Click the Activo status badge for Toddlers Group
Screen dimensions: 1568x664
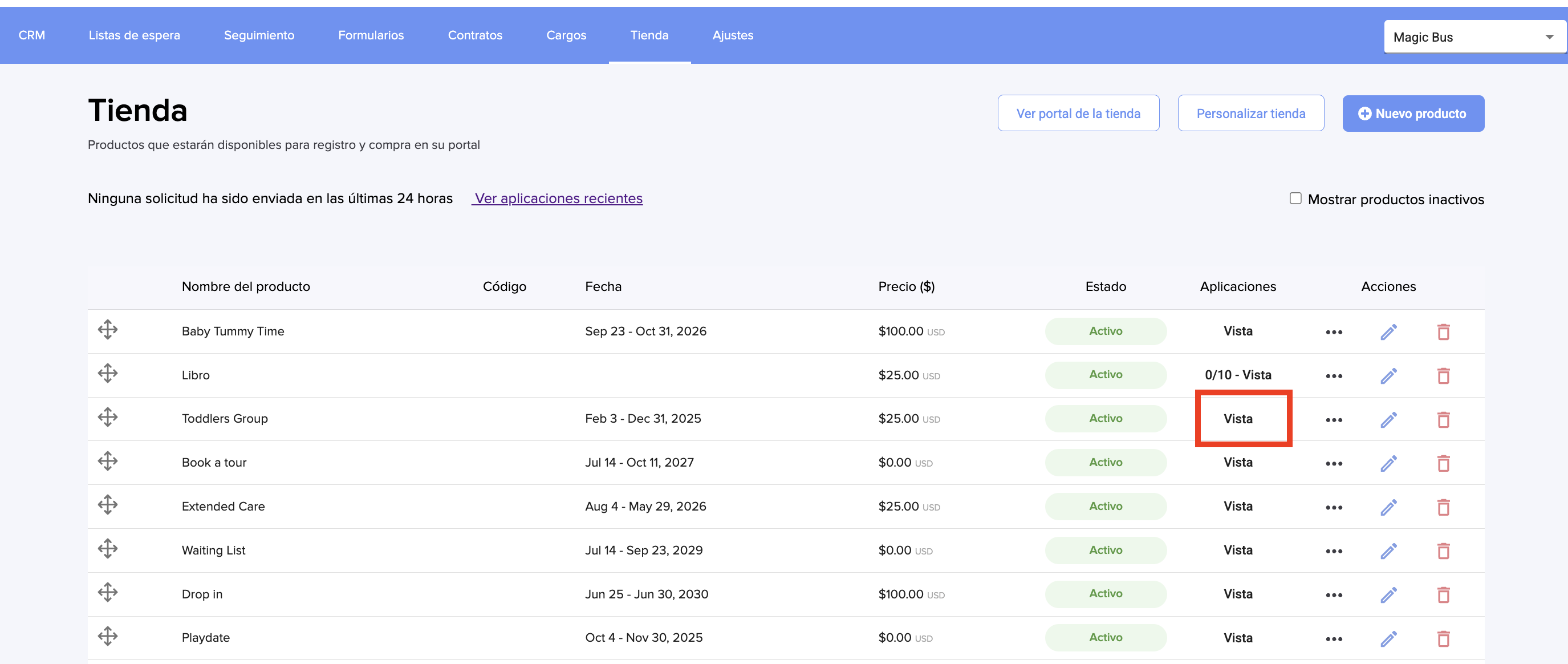click(1105, 419)
